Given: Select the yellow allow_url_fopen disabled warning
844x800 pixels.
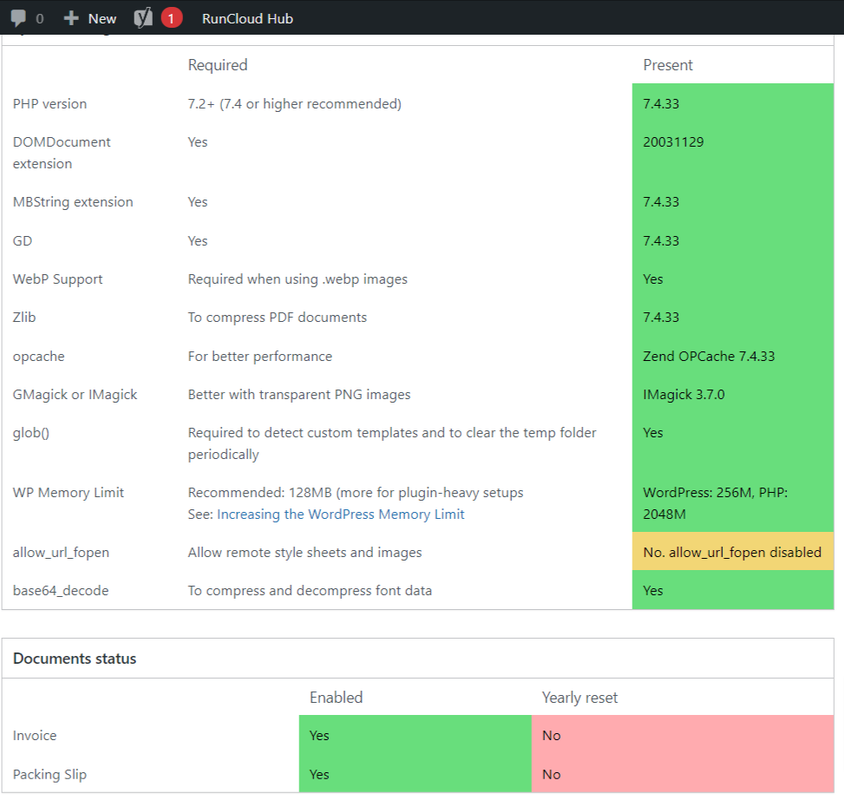Looking at the screenshot, I should pyautogui.click(x=733, y=552).
